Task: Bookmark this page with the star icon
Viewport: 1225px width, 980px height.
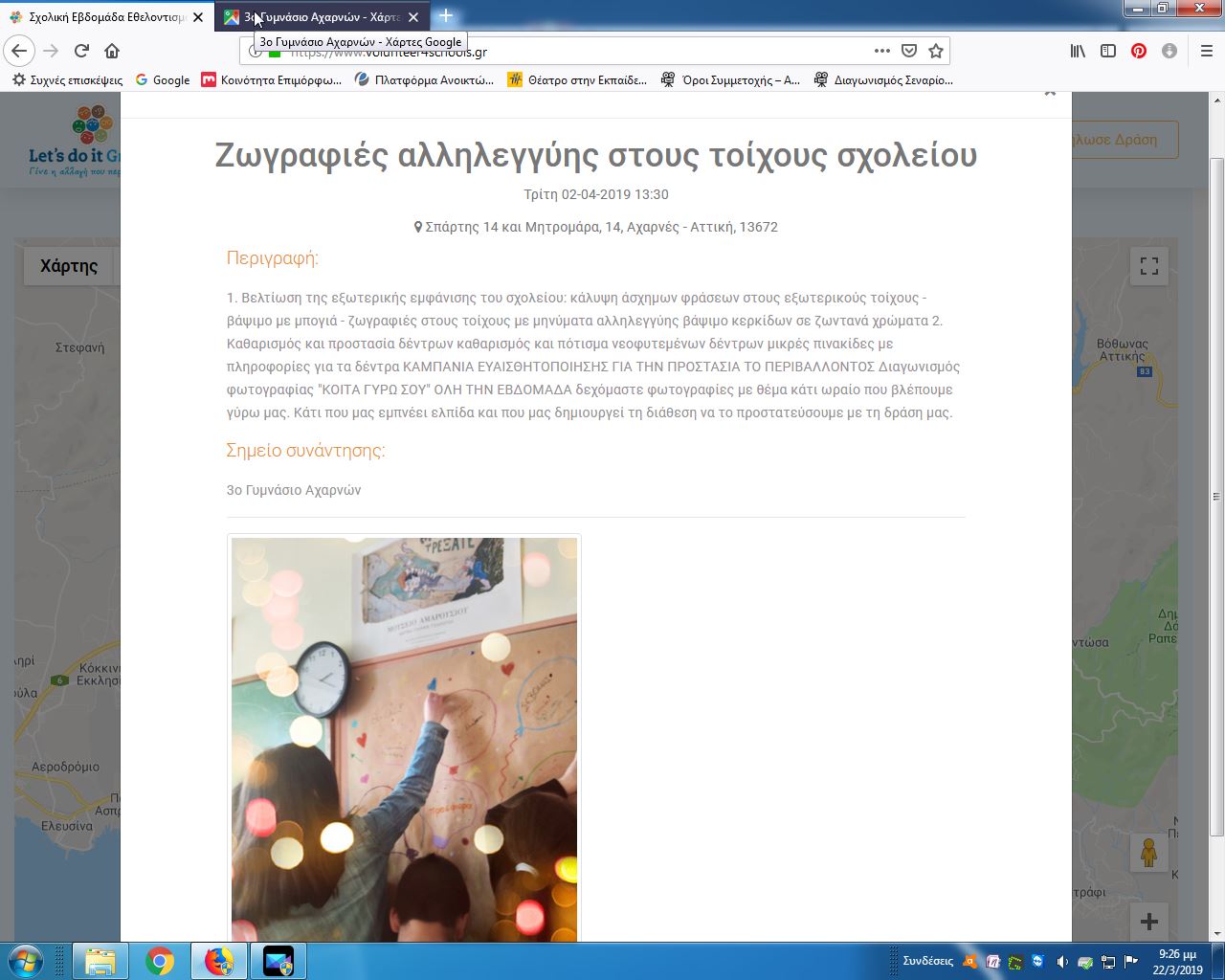Action: click(936, 51)
